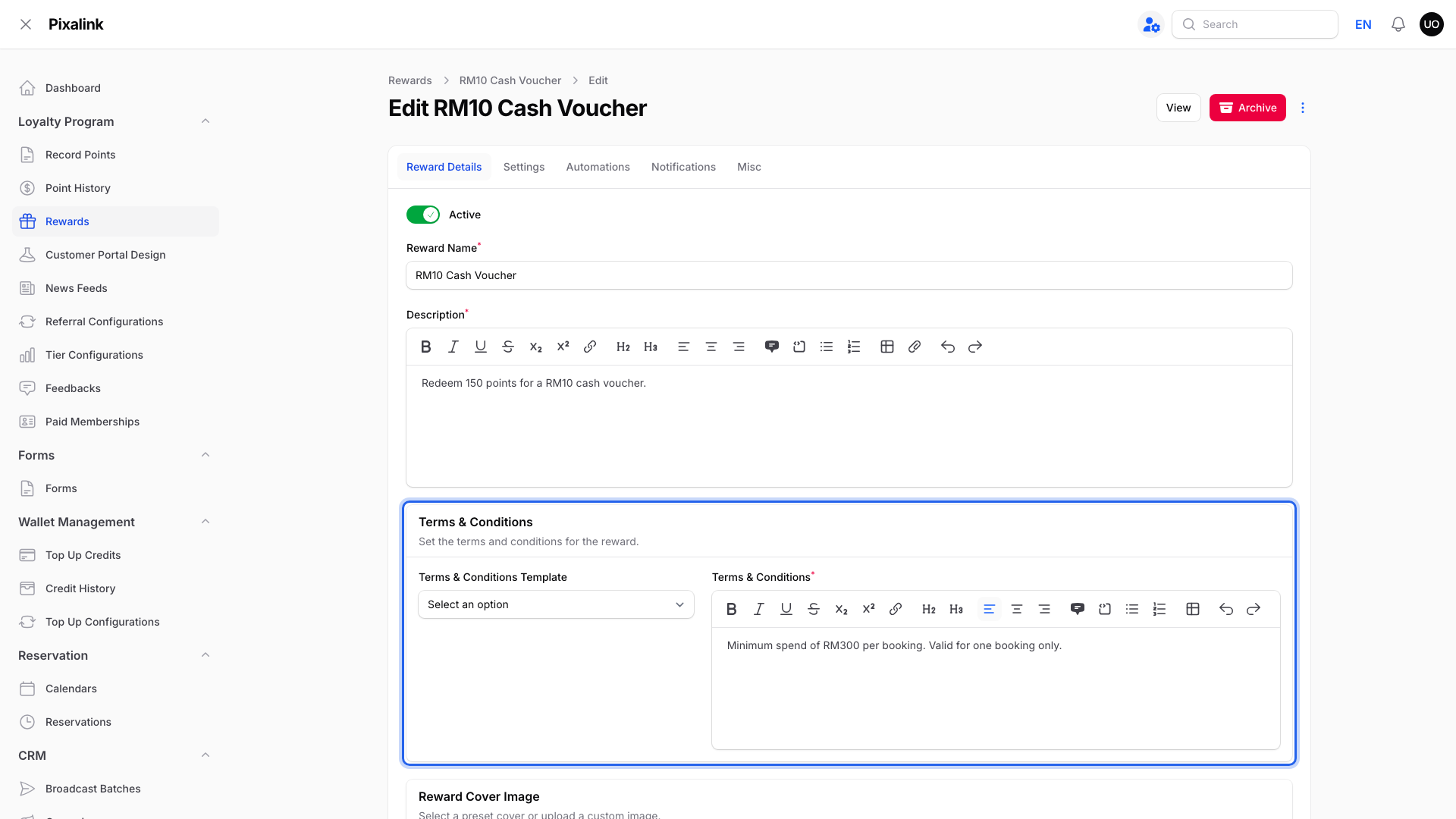The height and width of the screenshot is (819, 1456).
Task: Click undo arrow in Terms & Conditions editor
Action: pyautogui.click(x=1226, y=609)
